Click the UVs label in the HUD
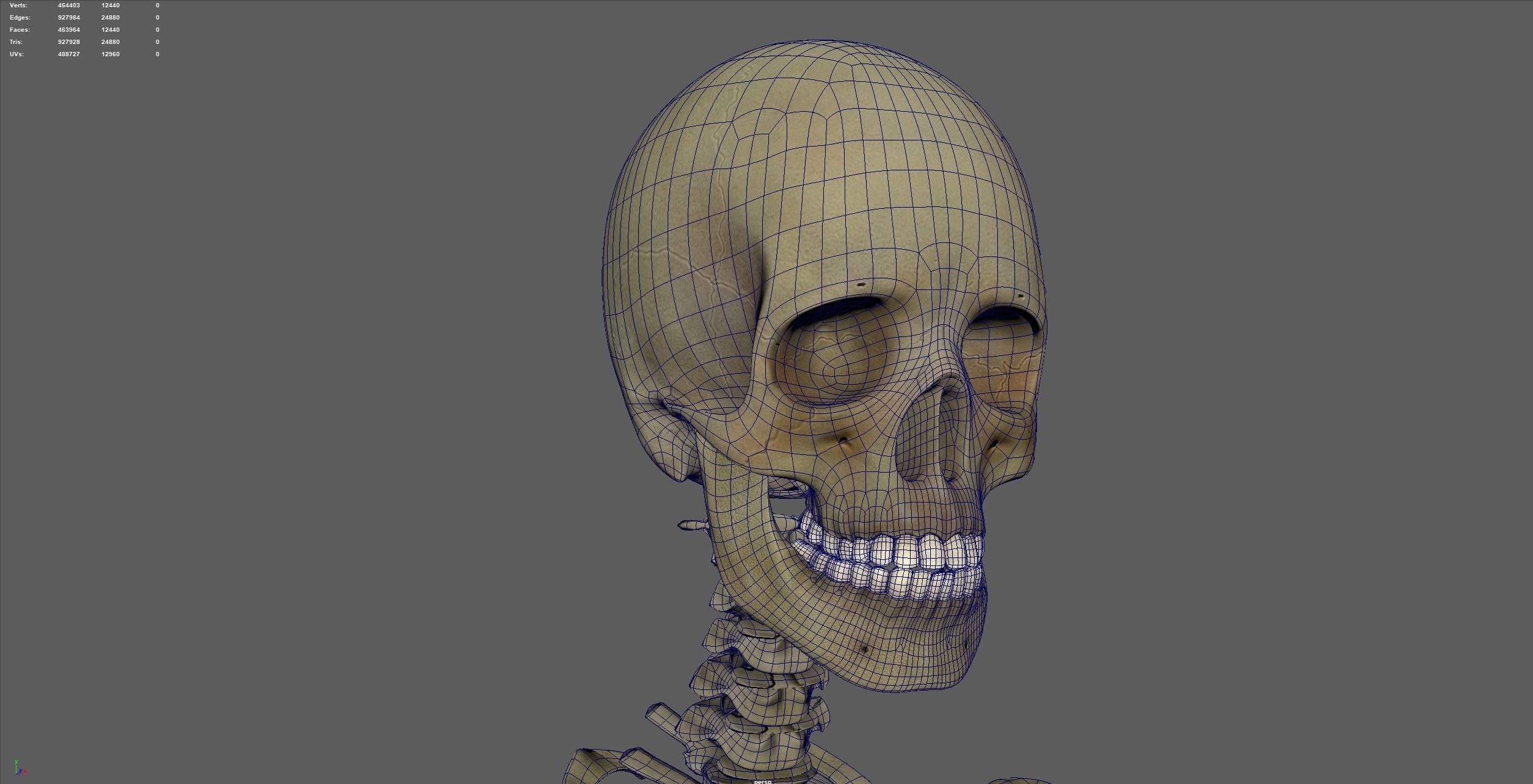This screenshot has height=784, width=1533. coord(16,54)
